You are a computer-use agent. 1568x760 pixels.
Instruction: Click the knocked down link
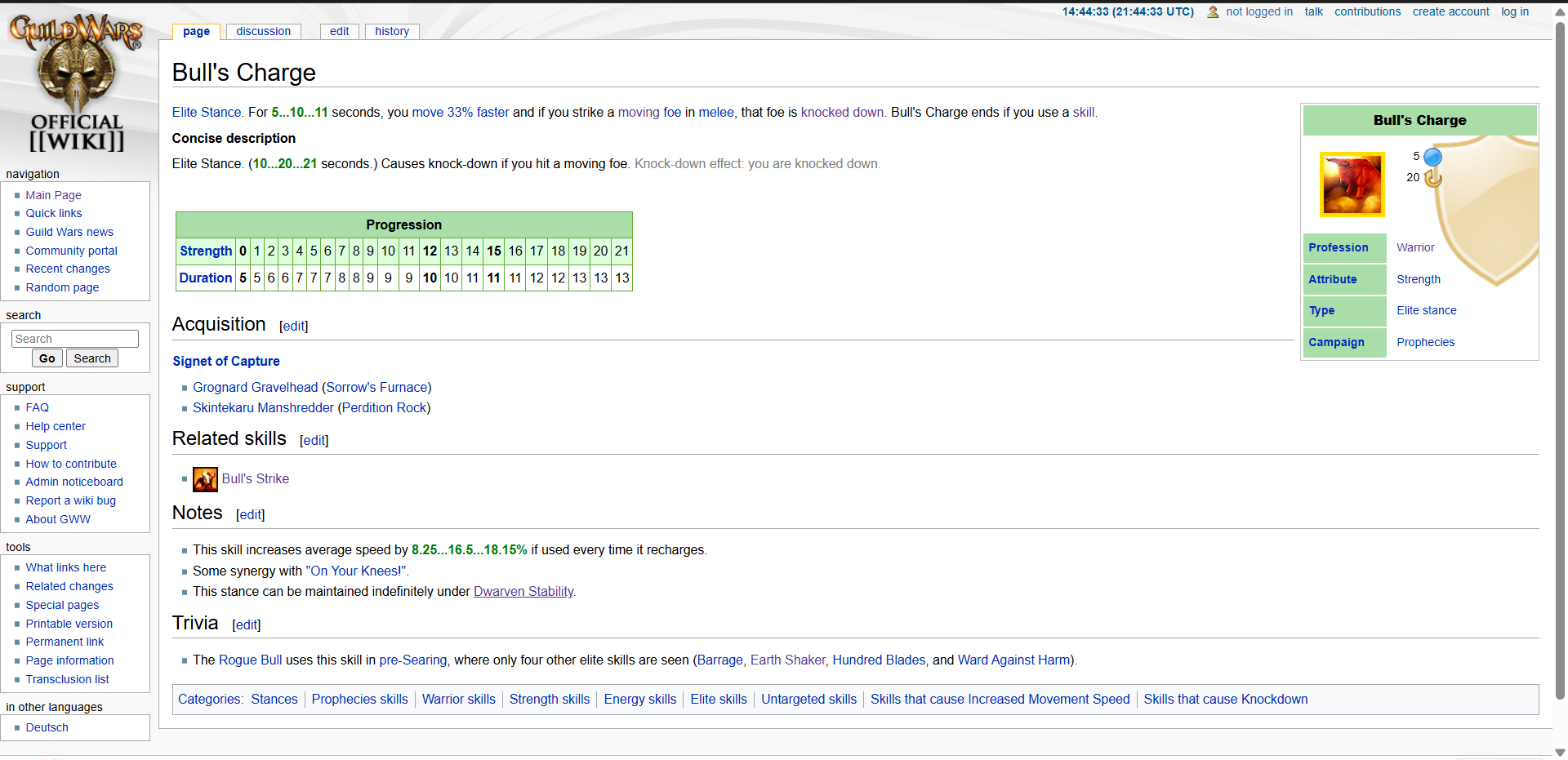click(842, 112)
